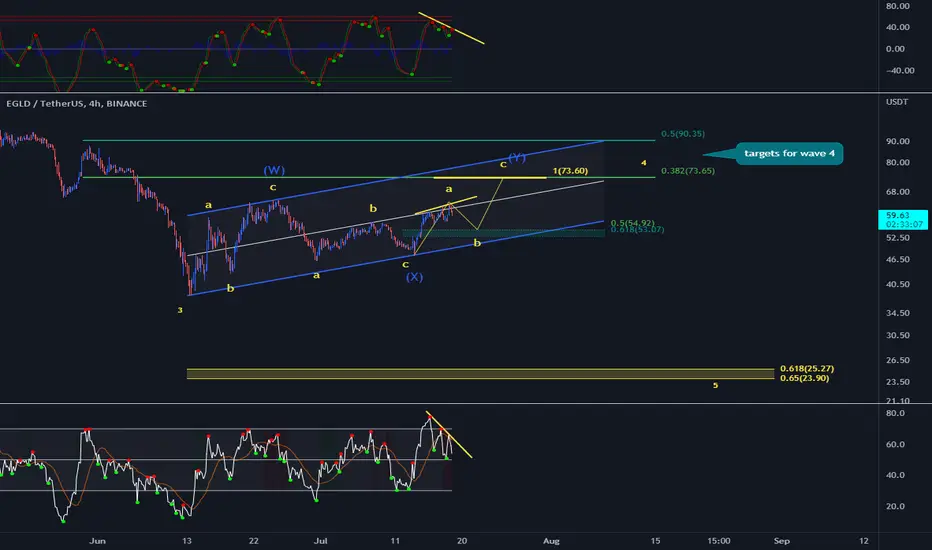The height and width of the screenshot is (550, 932).
Task: Select the 0.5(90.35) fib level label
Action: point(683,134)
